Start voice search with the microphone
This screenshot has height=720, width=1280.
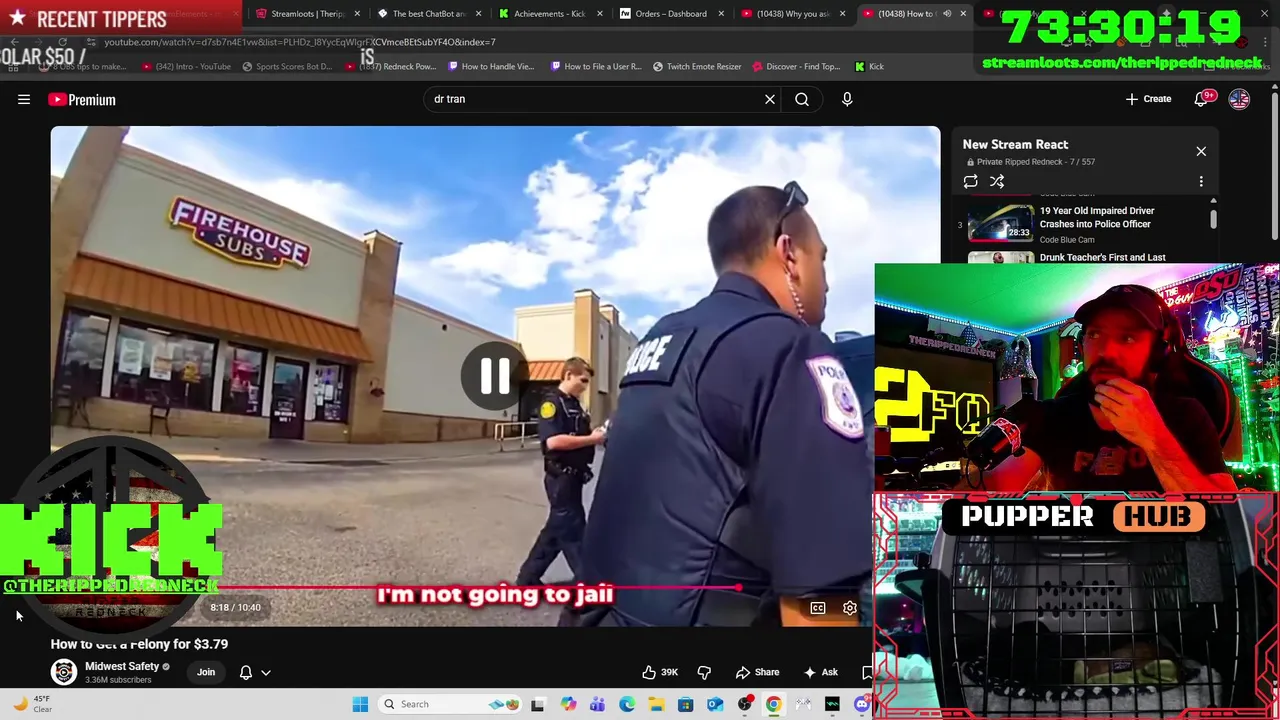pos(847,99)
